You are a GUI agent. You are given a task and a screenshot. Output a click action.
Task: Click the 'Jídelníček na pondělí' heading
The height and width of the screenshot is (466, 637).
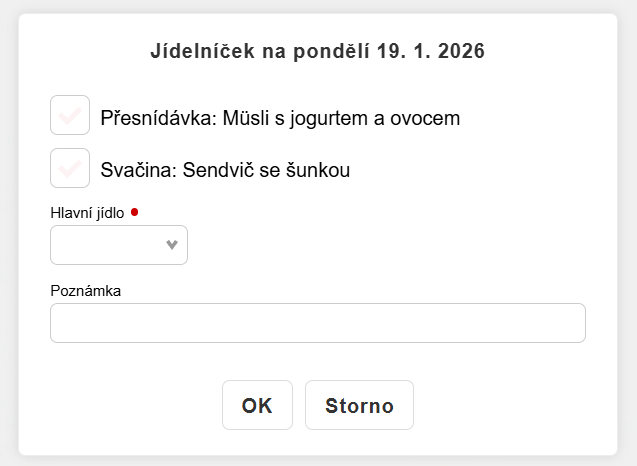click(260, 51)
